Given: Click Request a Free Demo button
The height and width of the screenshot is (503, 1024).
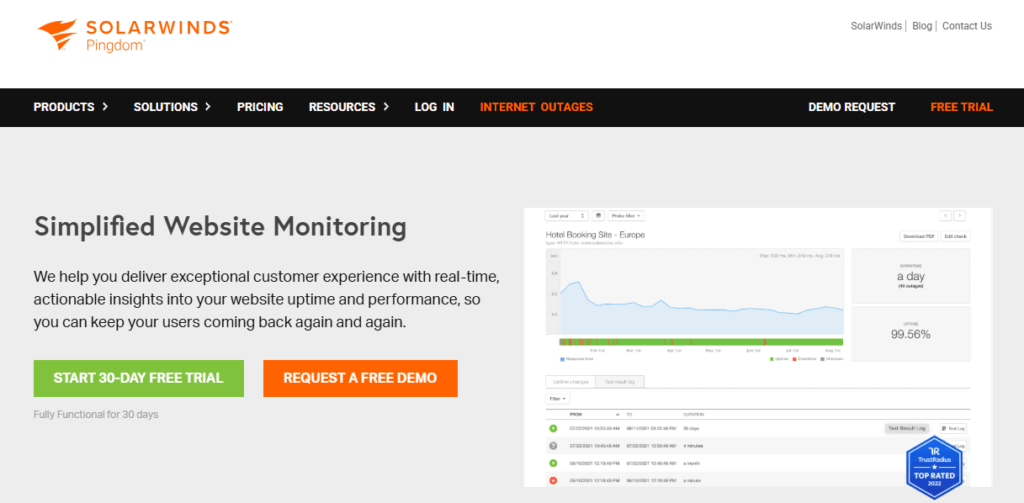Looking at the screenshot, I should pos(360,378).
